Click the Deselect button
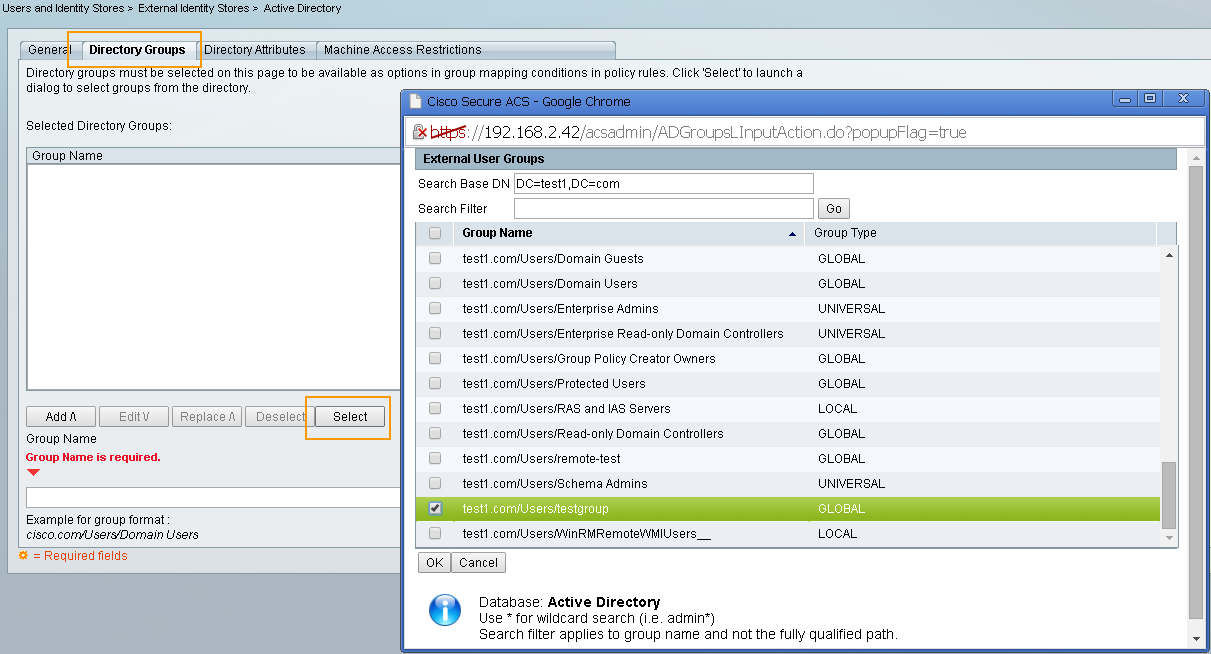The height and width of the screenshot is (654, 1211). pos(280,417)
